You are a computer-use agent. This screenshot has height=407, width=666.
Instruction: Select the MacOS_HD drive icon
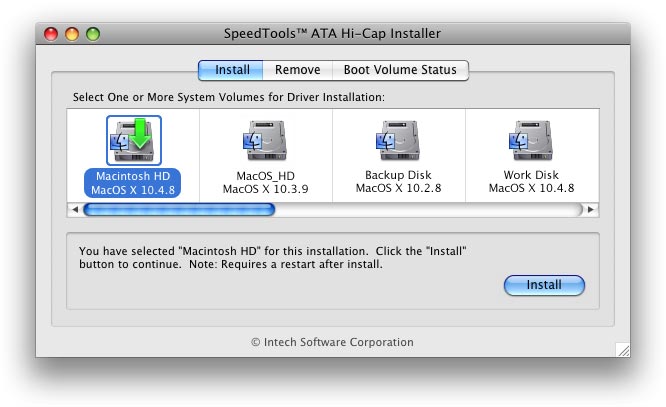(265, 141)
